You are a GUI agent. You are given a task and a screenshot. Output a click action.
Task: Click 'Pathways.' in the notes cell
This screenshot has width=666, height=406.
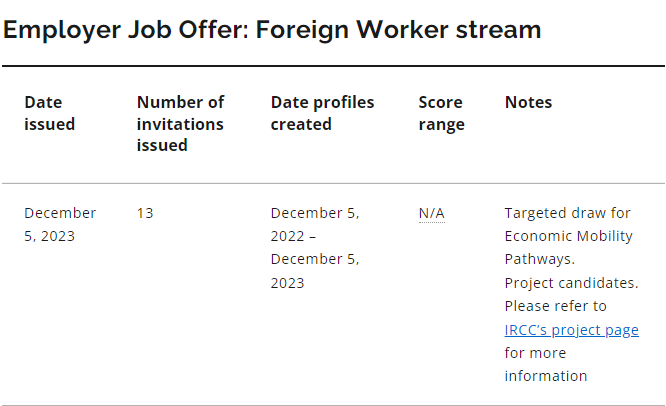click(539, 259)
